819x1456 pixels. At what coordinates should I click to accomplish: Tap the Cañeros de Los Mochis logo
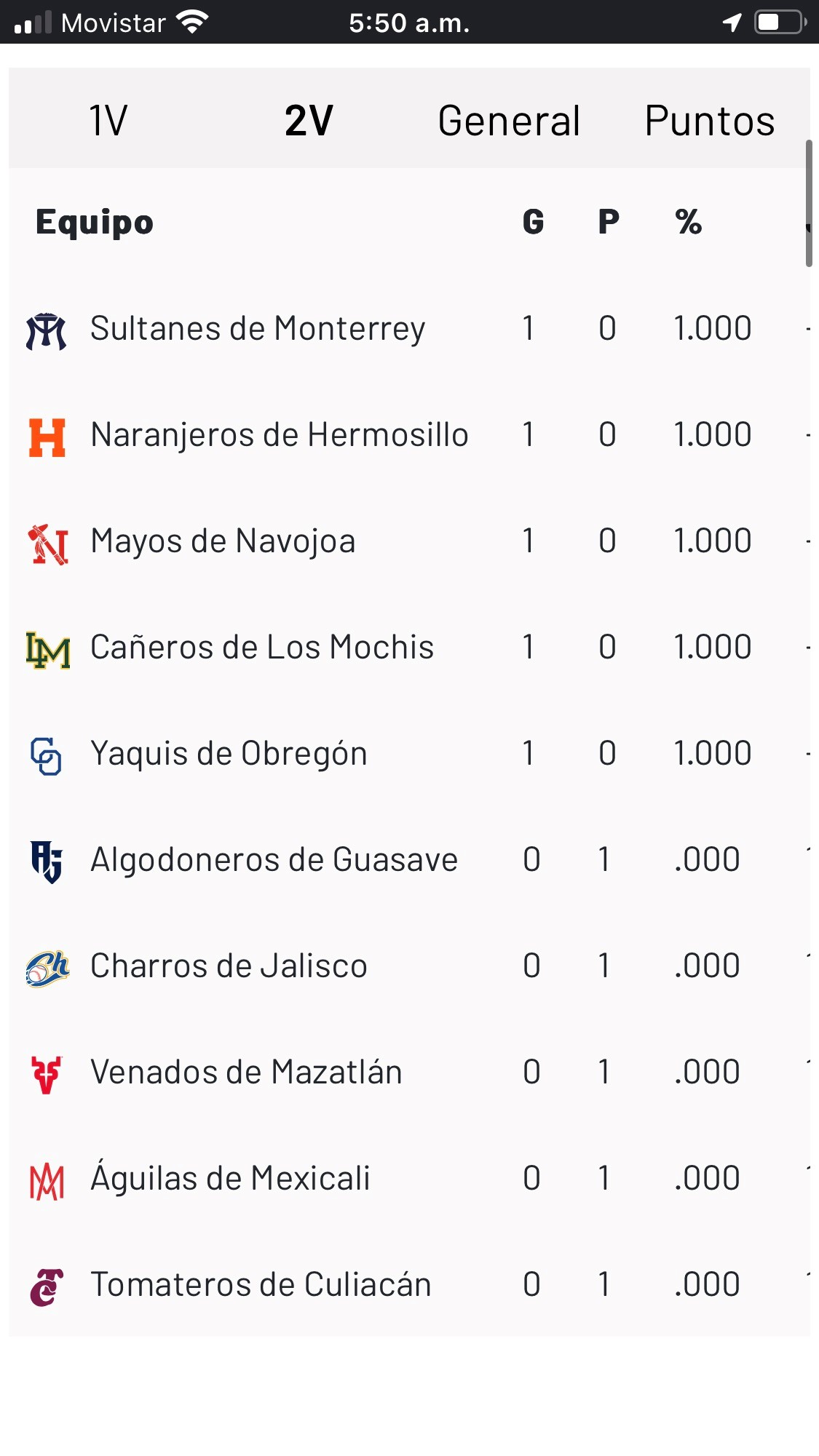[x=48, y=650]
